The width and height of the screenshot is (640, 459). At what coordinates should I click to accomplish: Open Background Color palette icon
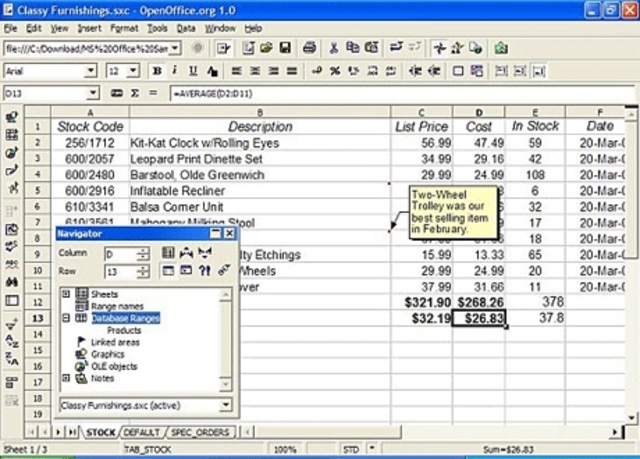point(476,71)
